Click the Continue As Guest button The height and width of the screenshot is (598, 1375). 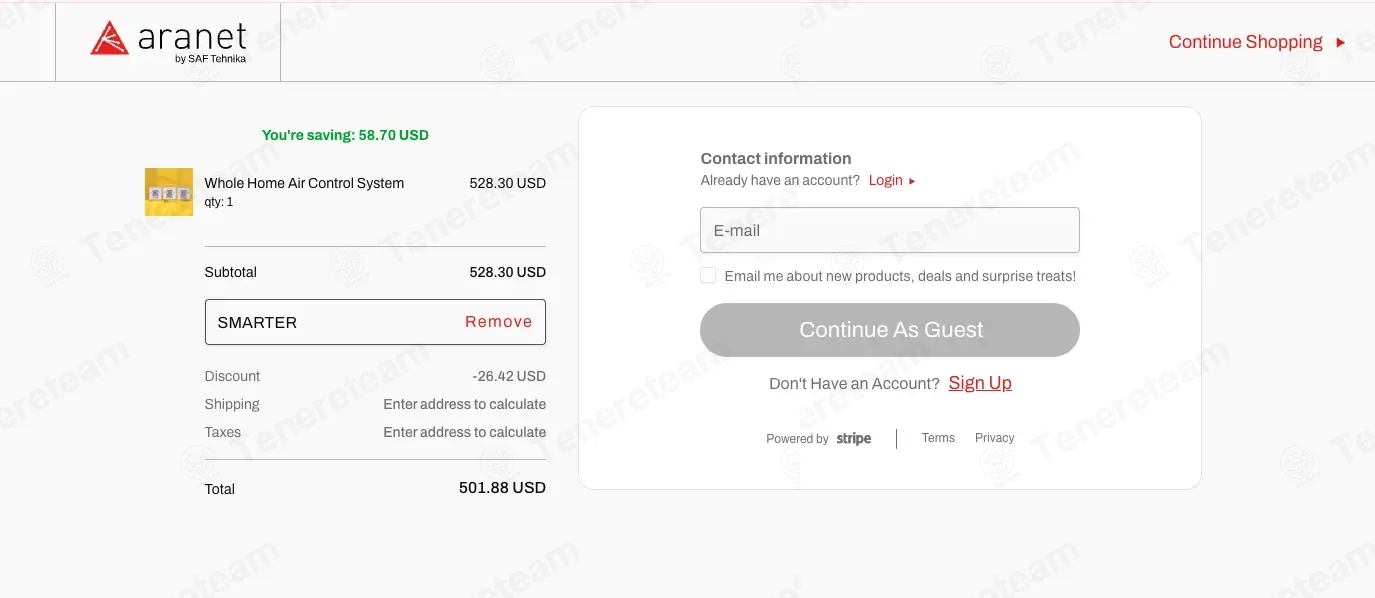pyautogui.click(x=890, y=330)
